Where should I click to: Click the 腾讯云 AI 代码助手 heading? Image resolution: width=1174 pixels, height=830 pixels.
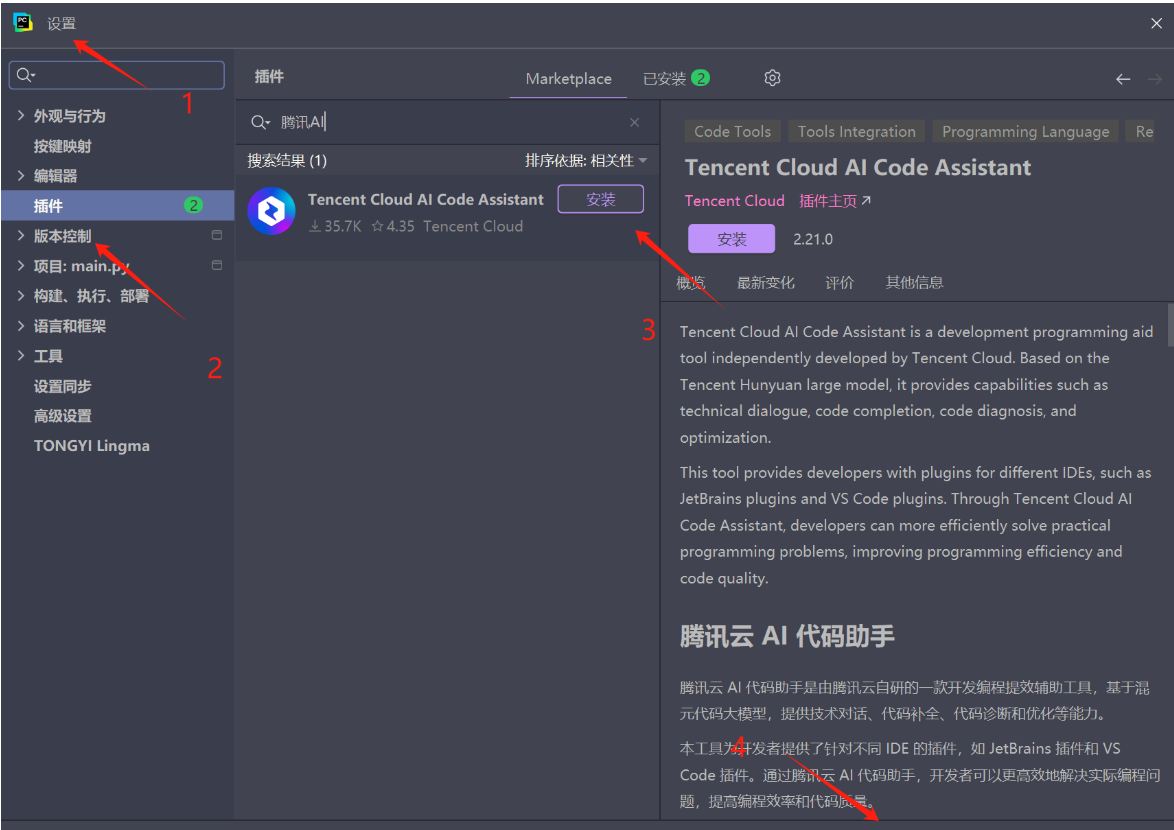pyautogui.click(x=787, y=636)
